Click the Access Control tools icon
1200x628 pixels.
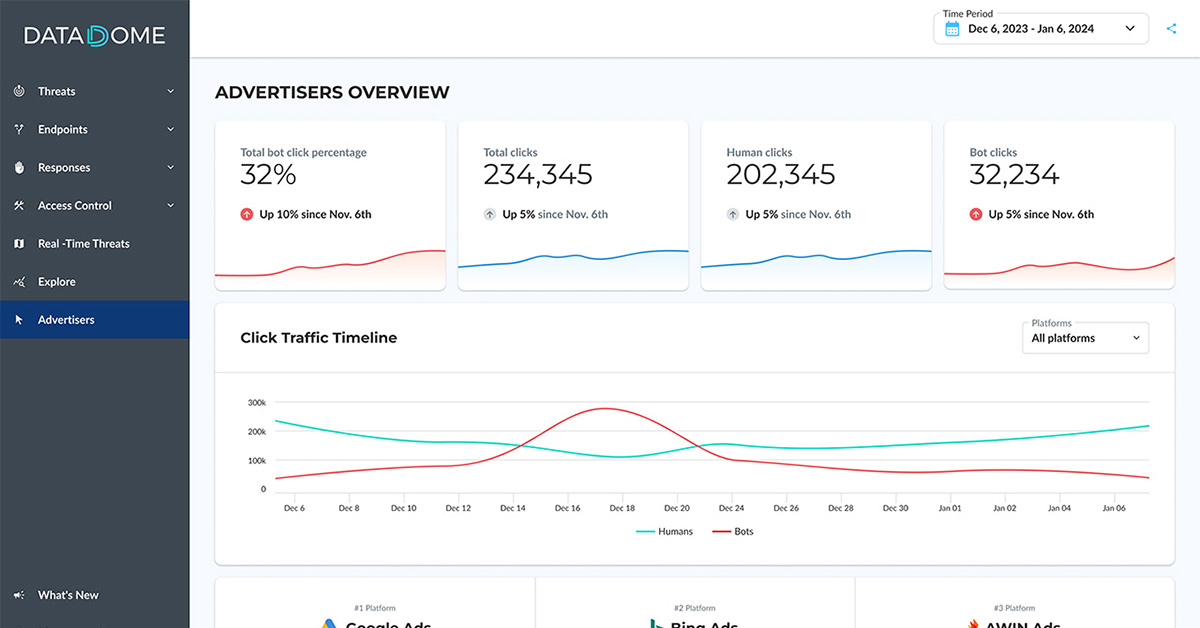pos(19,205)
